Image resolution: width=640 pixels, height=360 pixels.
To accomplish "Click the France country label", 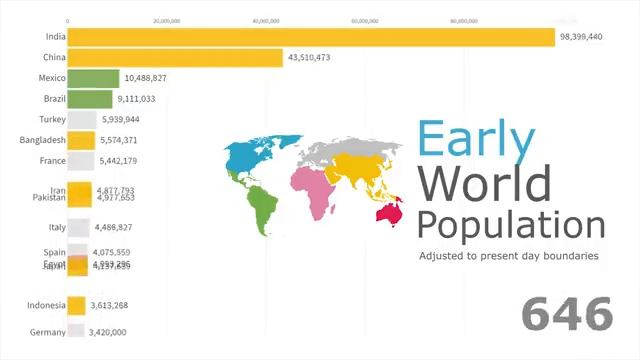I will [53, 161].
